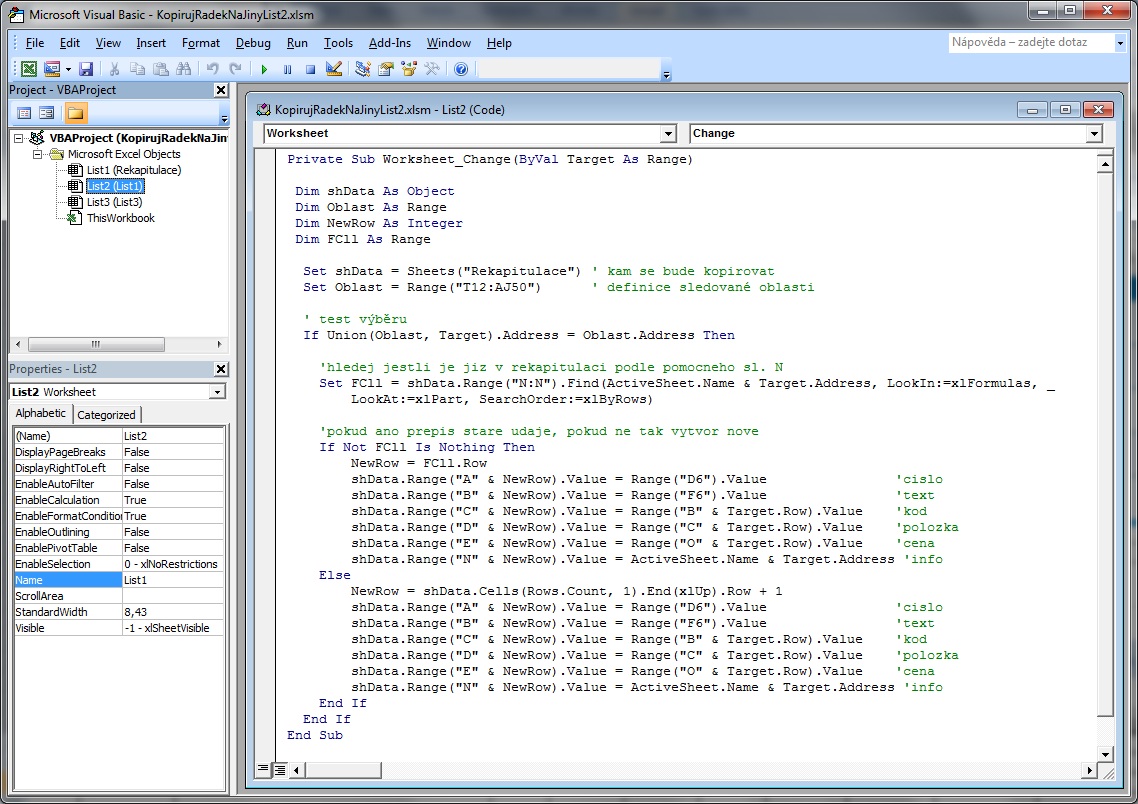
Task: Switch to the Categorized properties tab
Action: tap(107, 415)
